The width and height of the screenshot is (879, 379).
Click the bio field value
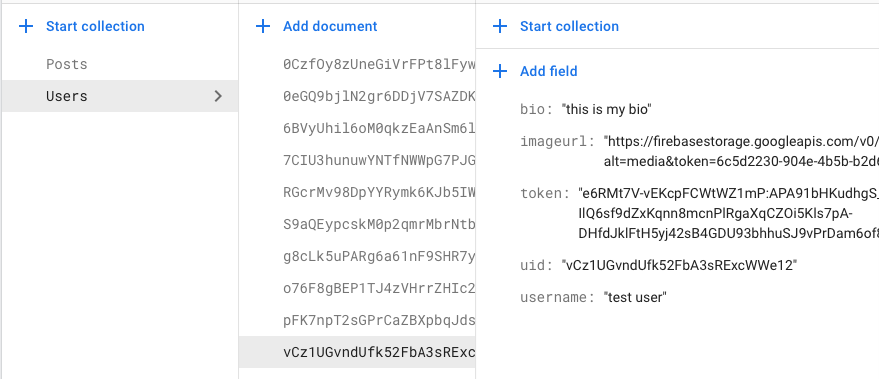click(x=607, y=109)
